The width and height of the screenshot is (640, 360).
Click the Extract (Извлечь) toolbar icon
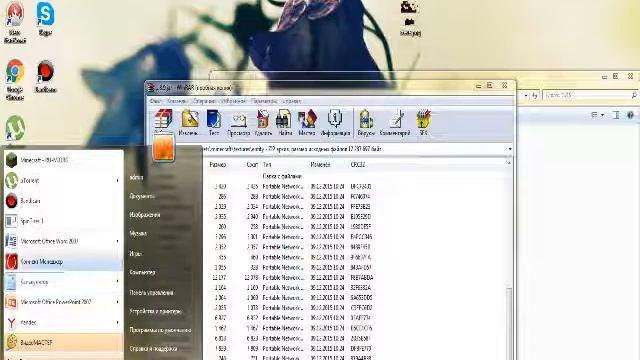pyautogui.click(x=190, y=122)
